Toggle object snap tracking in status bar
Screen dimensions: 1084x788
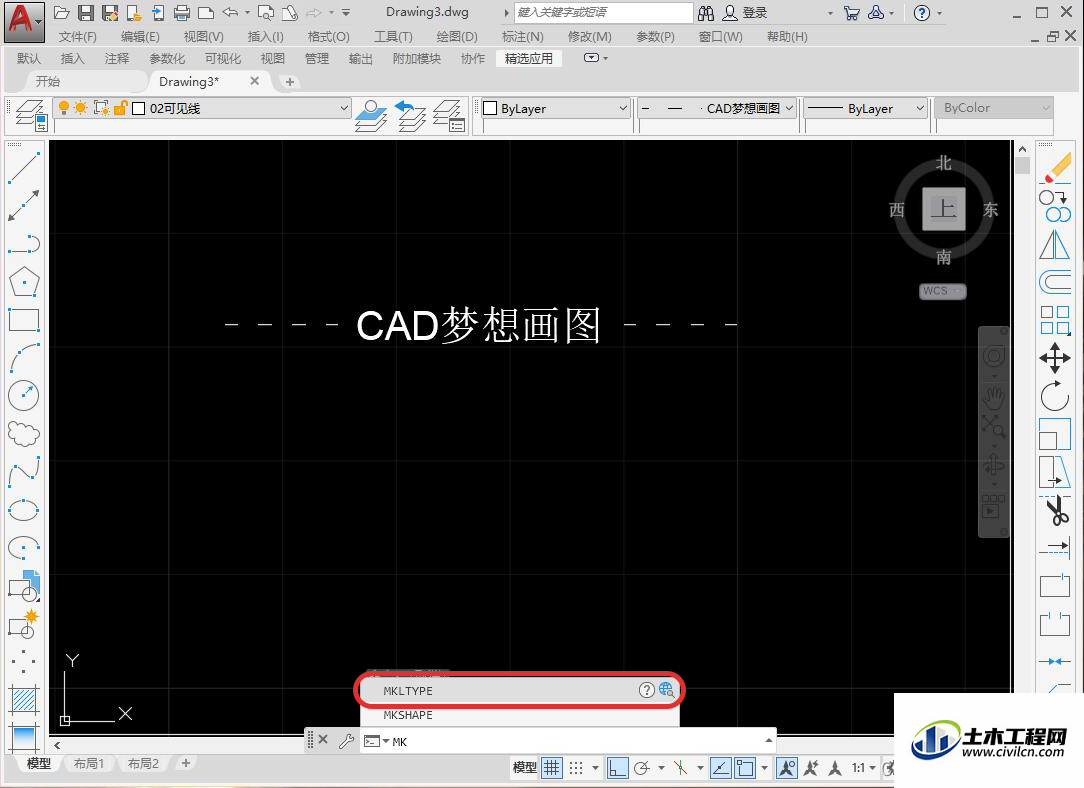[720, 767]
